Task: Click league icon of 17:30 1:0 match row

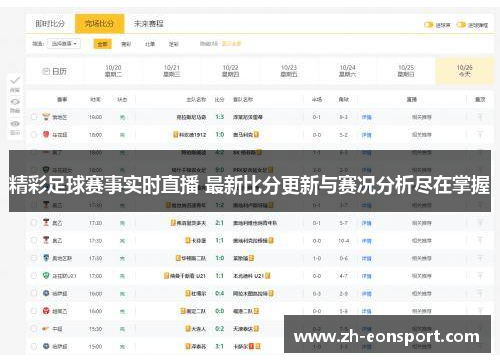Action: (46, 258)
